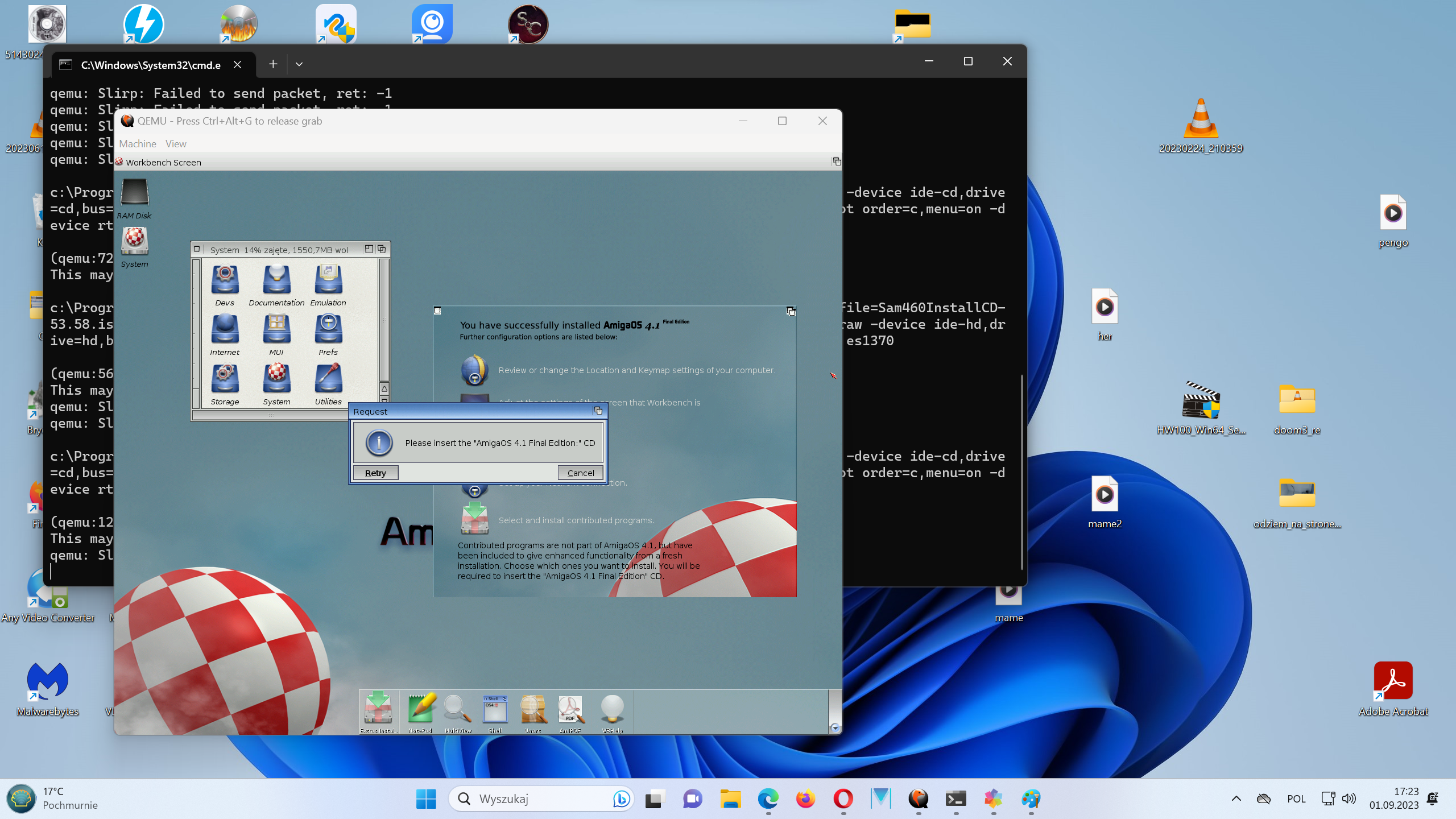Image resolution: width=1456 pixels, height=819 pixels.
Task: Click the Request dialog depth gadget
Action: 598,411
